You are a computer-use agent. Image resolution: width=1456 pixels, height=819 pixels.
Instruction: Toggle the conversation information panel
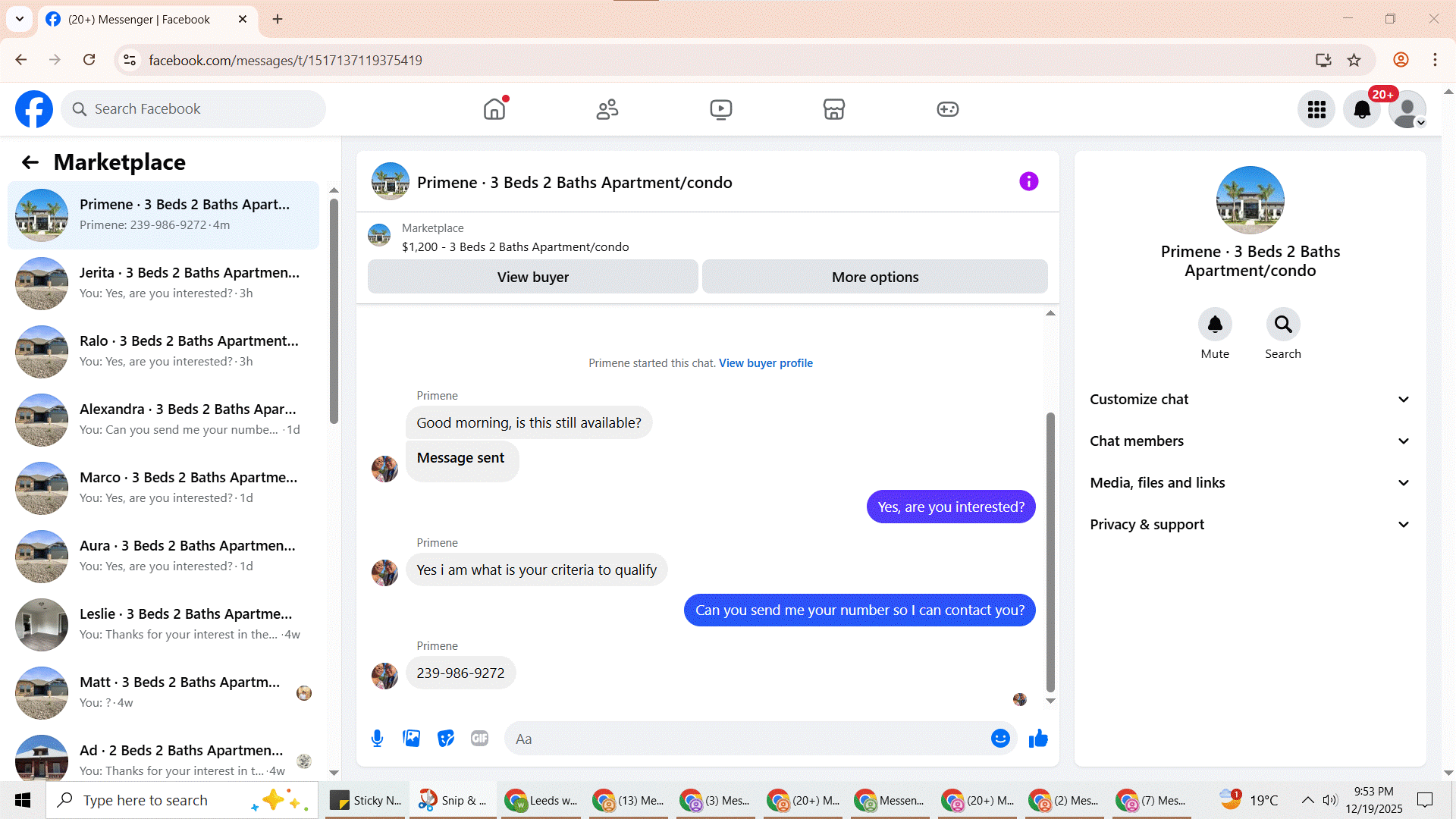1028,181
